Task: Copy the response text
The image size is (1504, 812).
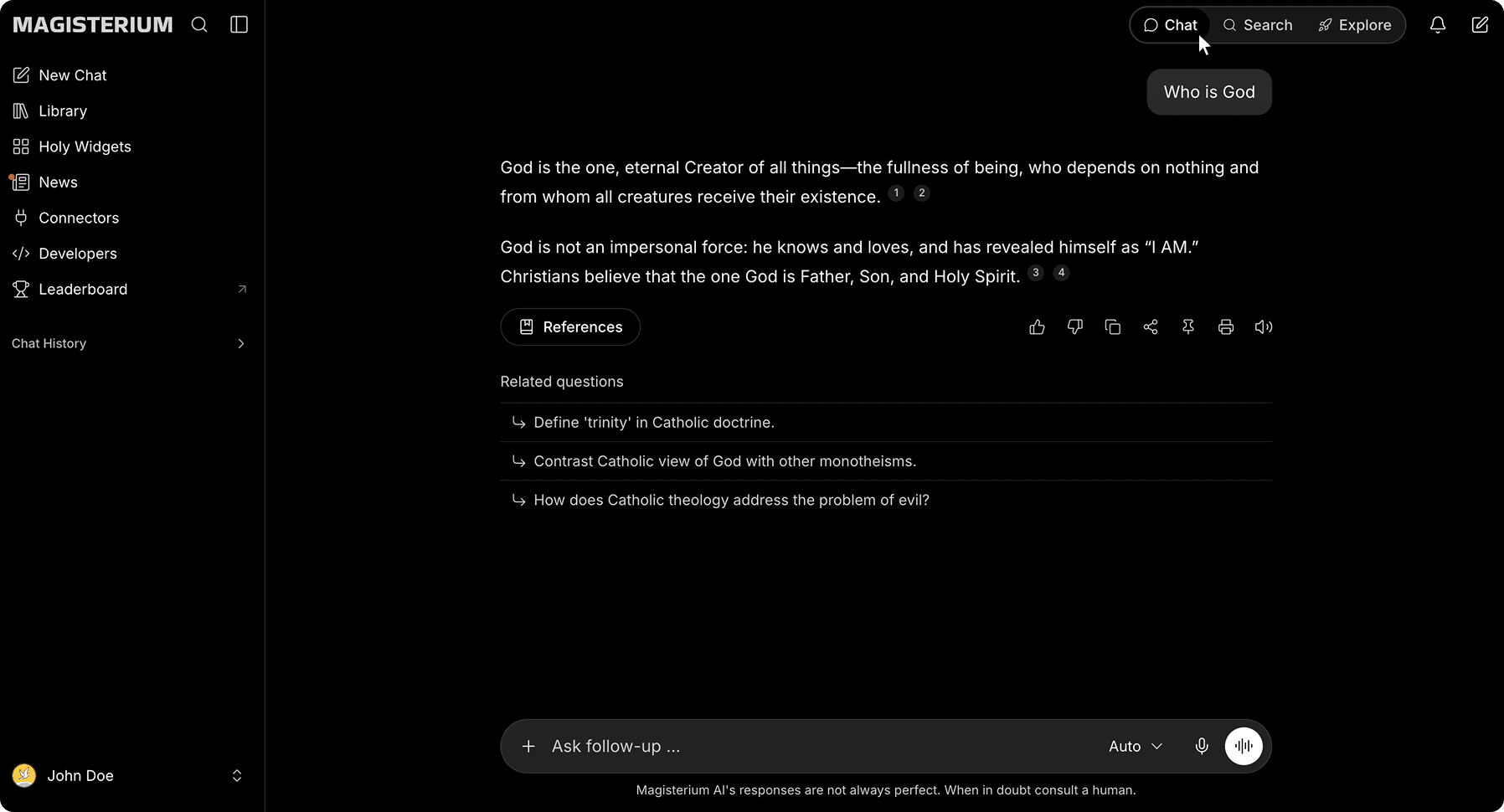Action: pyautogui.click(x=1113, y=327)
